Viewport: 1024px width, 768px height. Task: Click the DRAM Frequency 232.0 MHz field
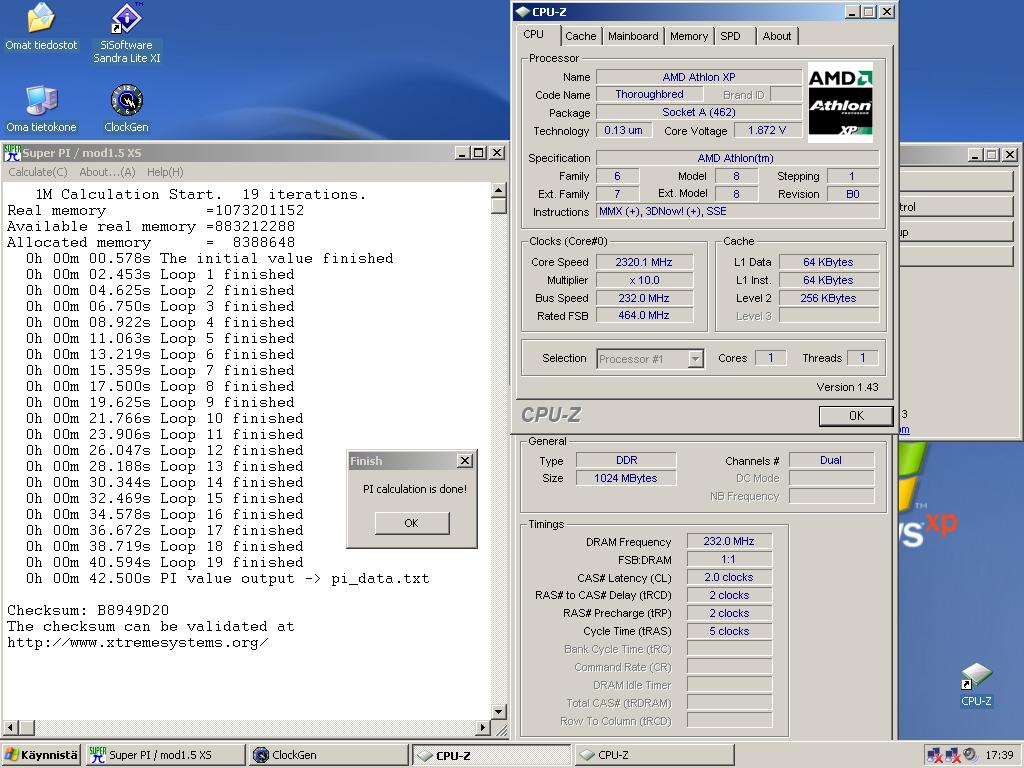pyautogui.click(x=729, y=541)
